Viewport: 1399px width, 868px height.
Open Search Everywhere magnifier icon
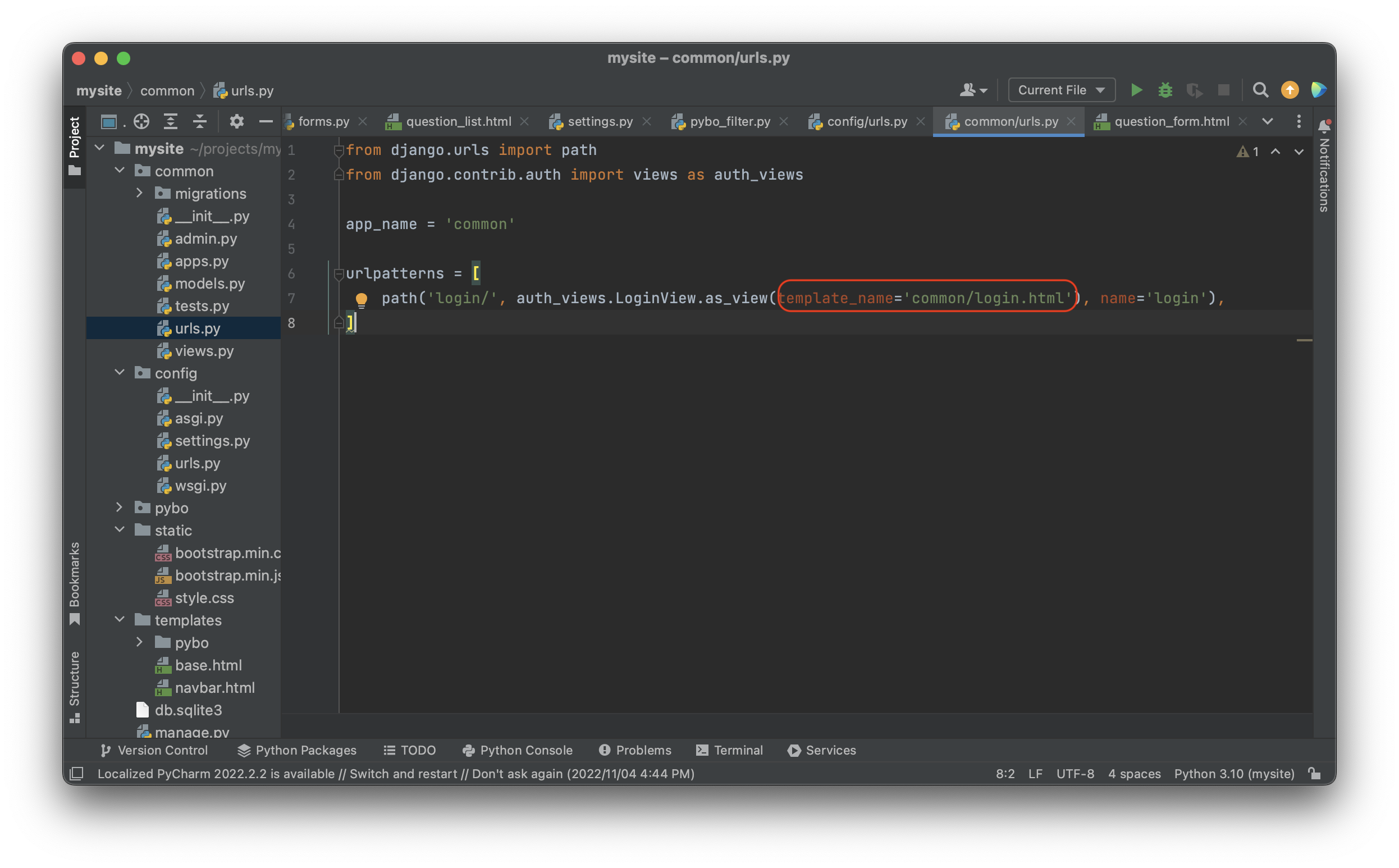pyautogui.click(x=1260, y=90)
